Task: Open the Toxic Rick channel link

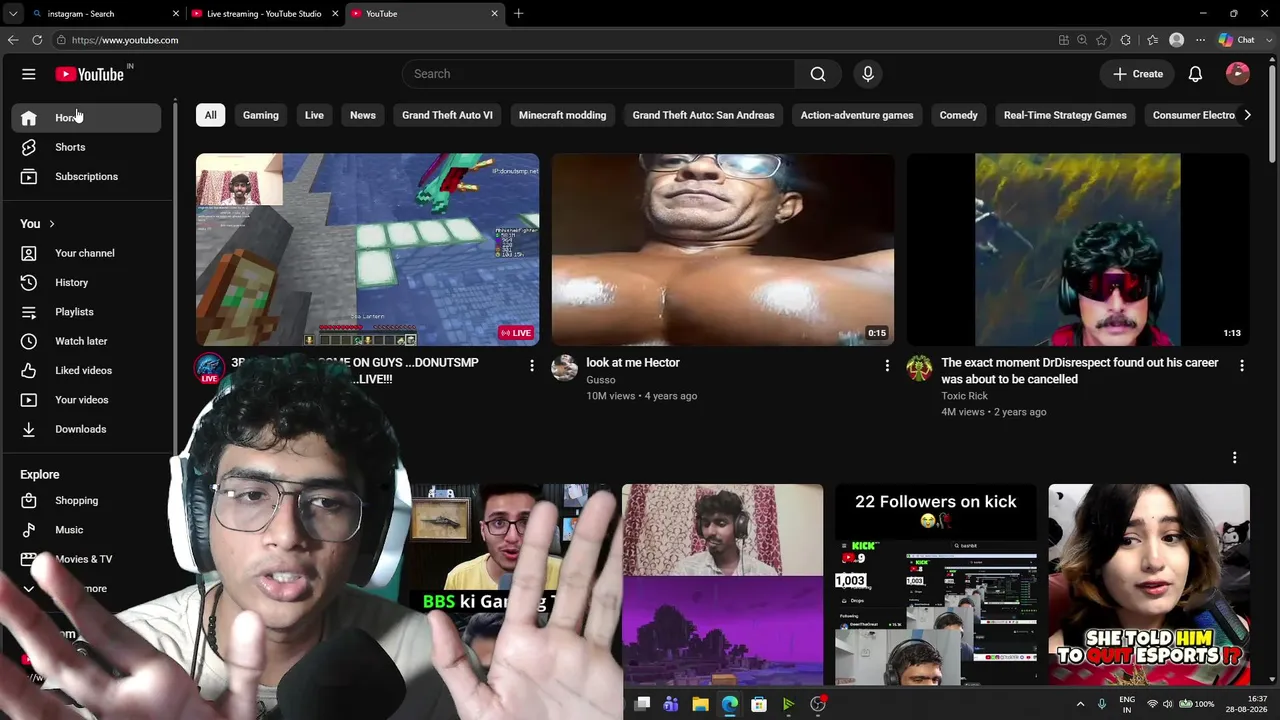Action: (x=964, y=396)
